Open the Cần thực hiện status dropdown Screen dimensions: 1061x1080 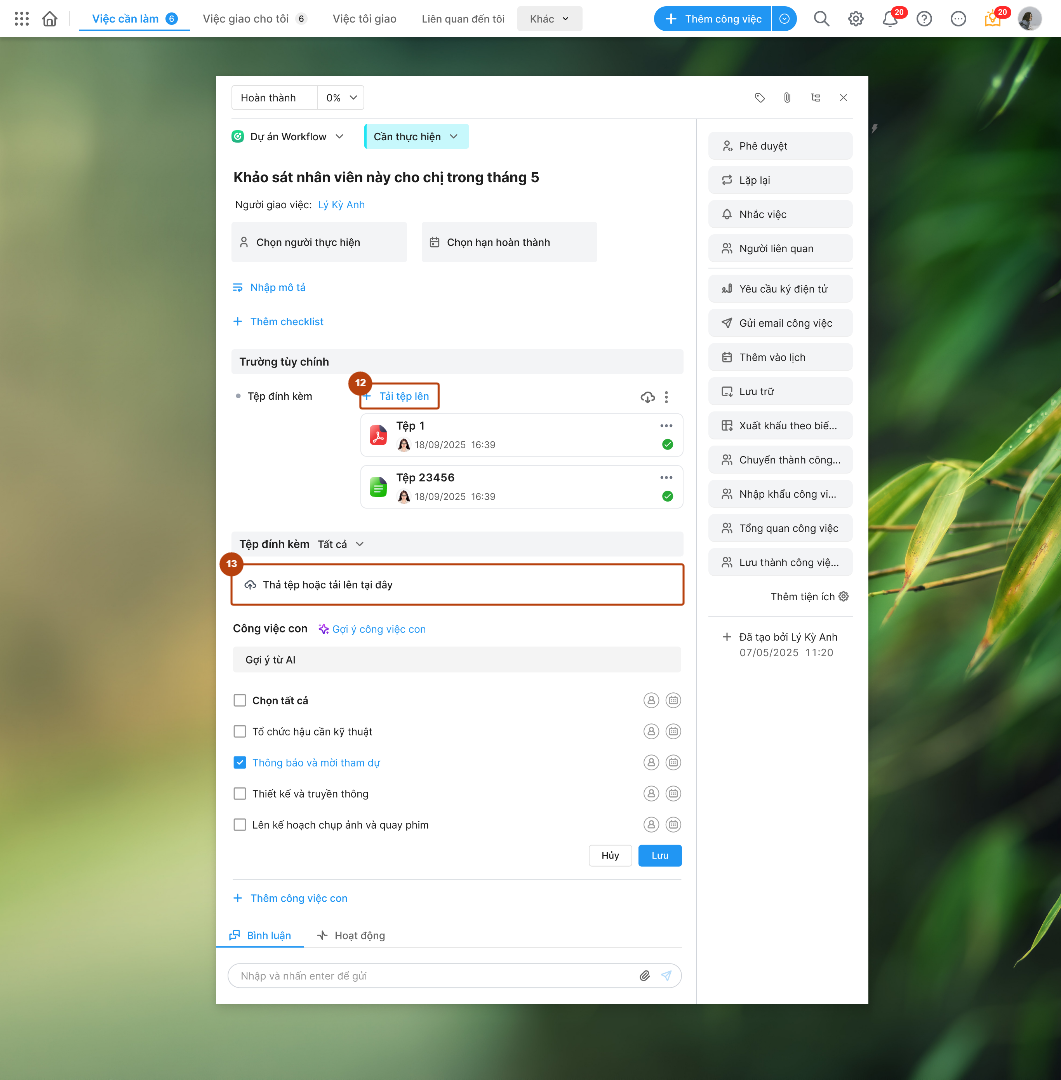pos(416,136)
